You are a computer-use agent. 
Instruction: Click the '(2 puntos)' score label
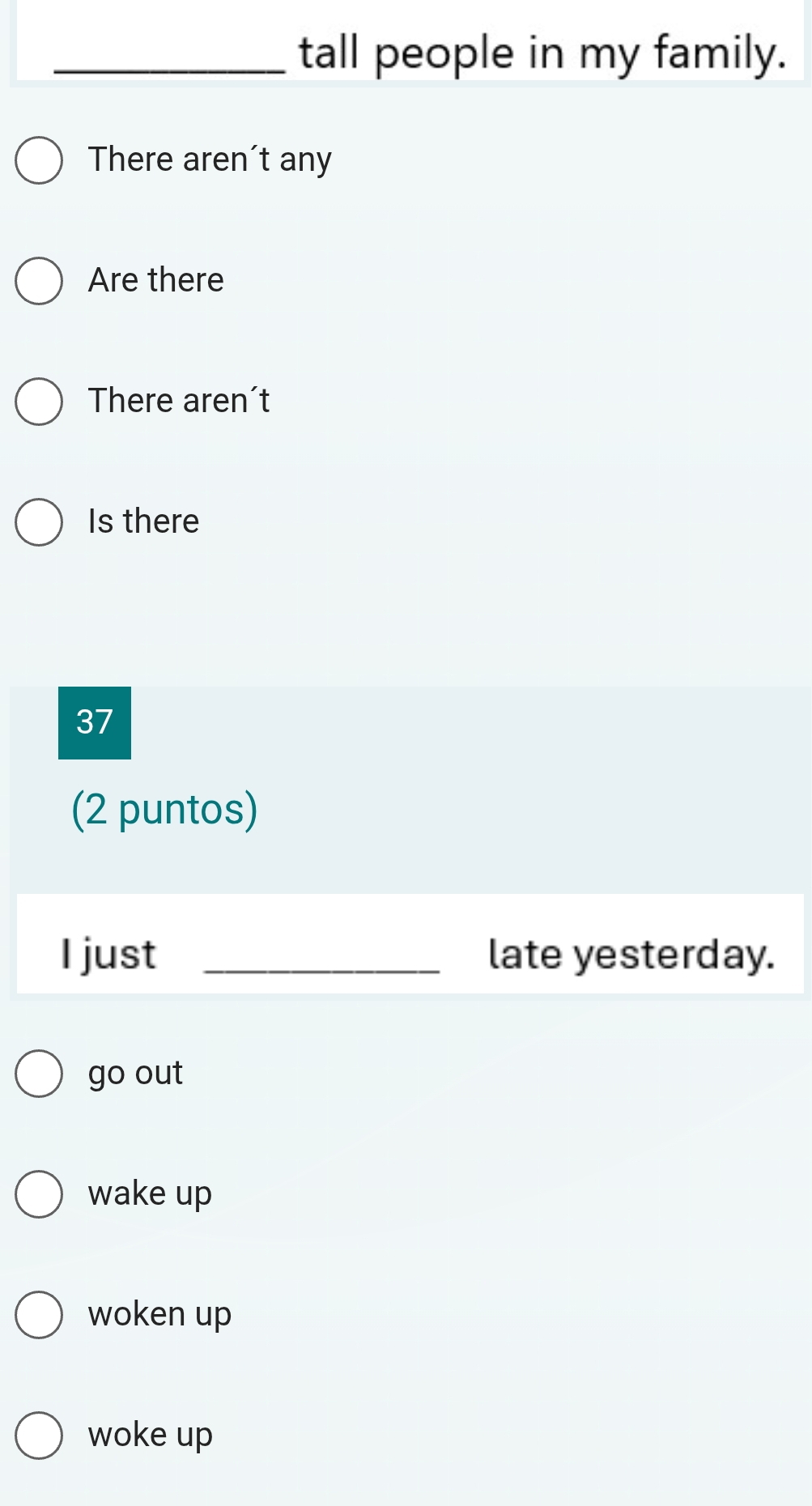(164, 809)
